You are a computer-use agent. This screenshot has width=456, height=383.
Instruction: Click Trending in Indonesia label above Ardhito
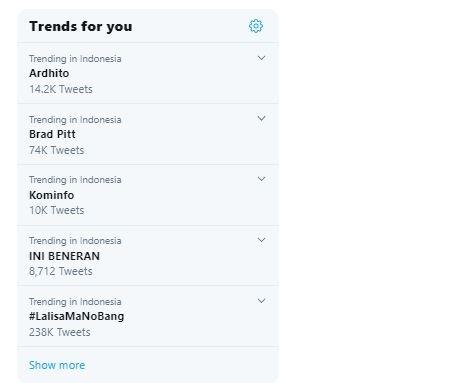tap(75, 59)
